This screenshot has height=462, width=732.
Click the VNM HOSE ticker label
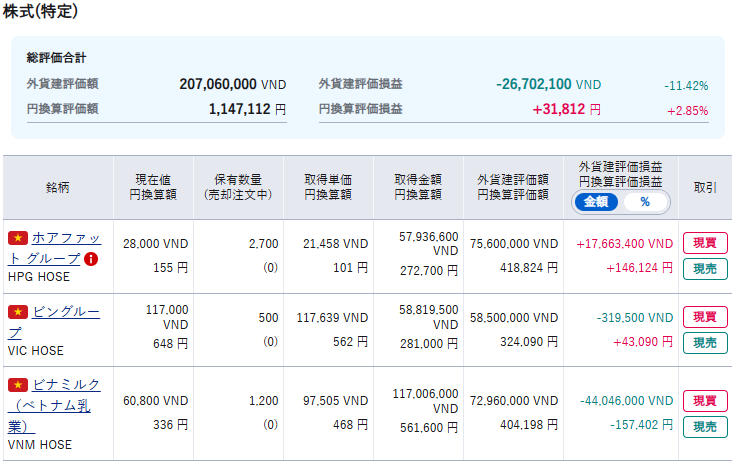pyautogui.click(x=40, y=445)
